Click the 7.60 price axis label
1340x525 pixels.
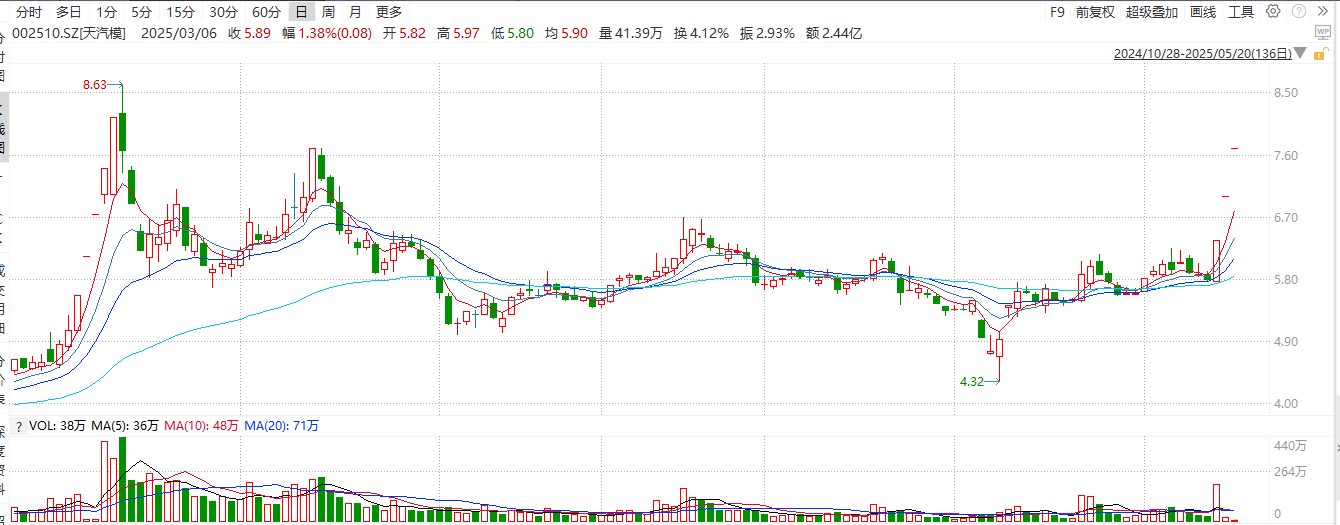pyautogui.click(x=1284, y=155)
